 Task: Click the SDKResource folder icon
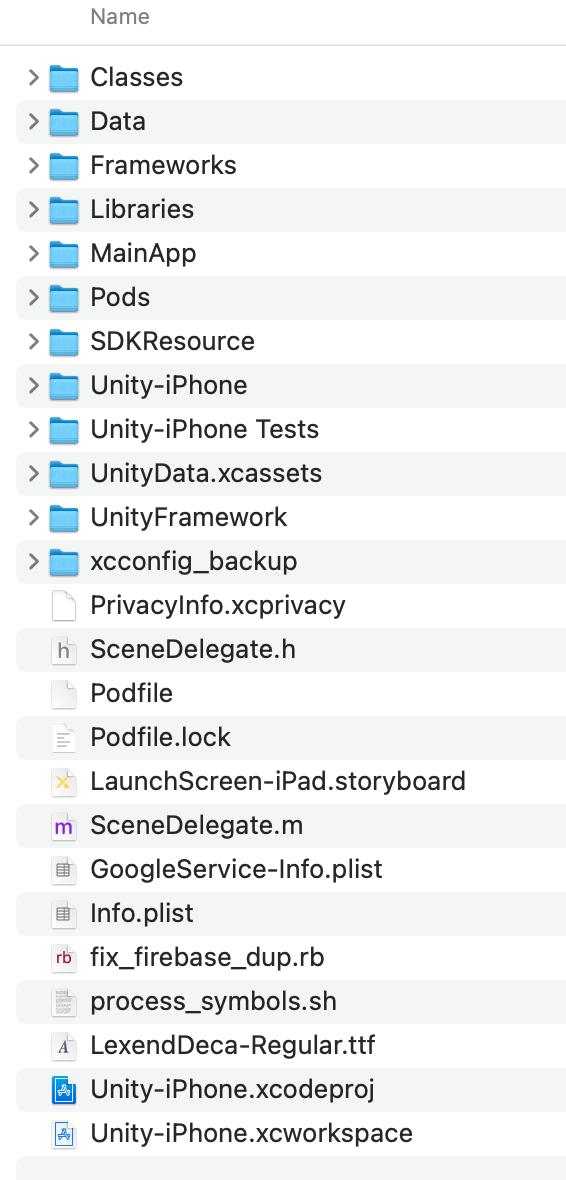(x=64, y=342)
